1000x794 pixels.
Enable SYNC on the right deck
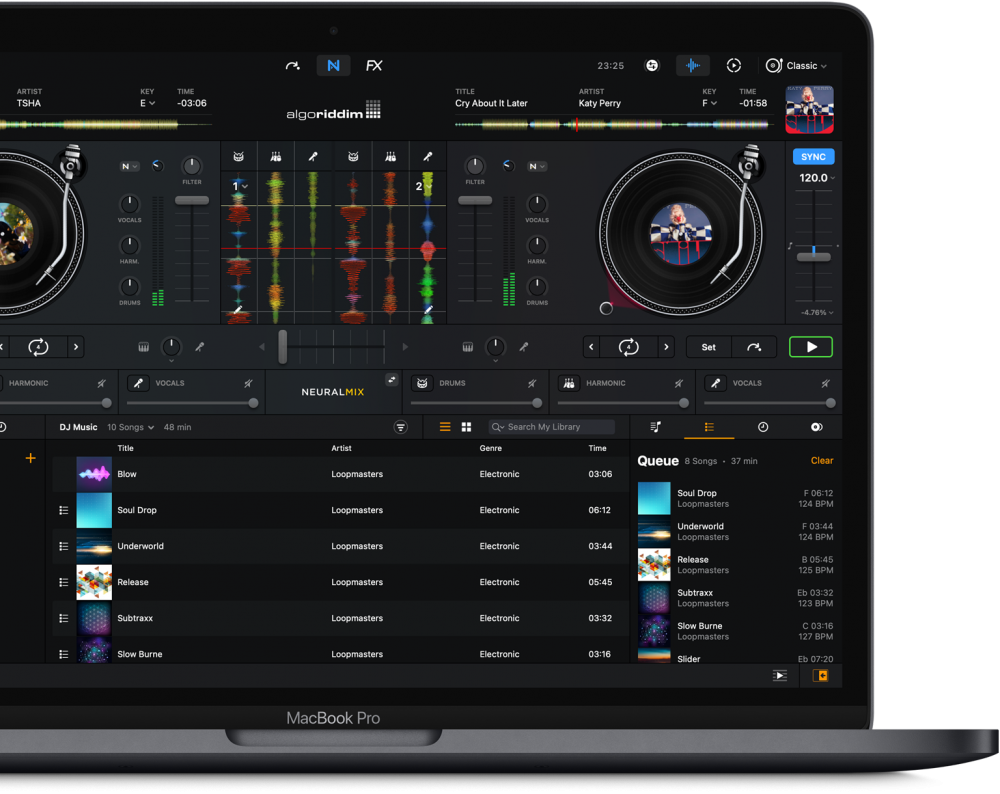813,156
